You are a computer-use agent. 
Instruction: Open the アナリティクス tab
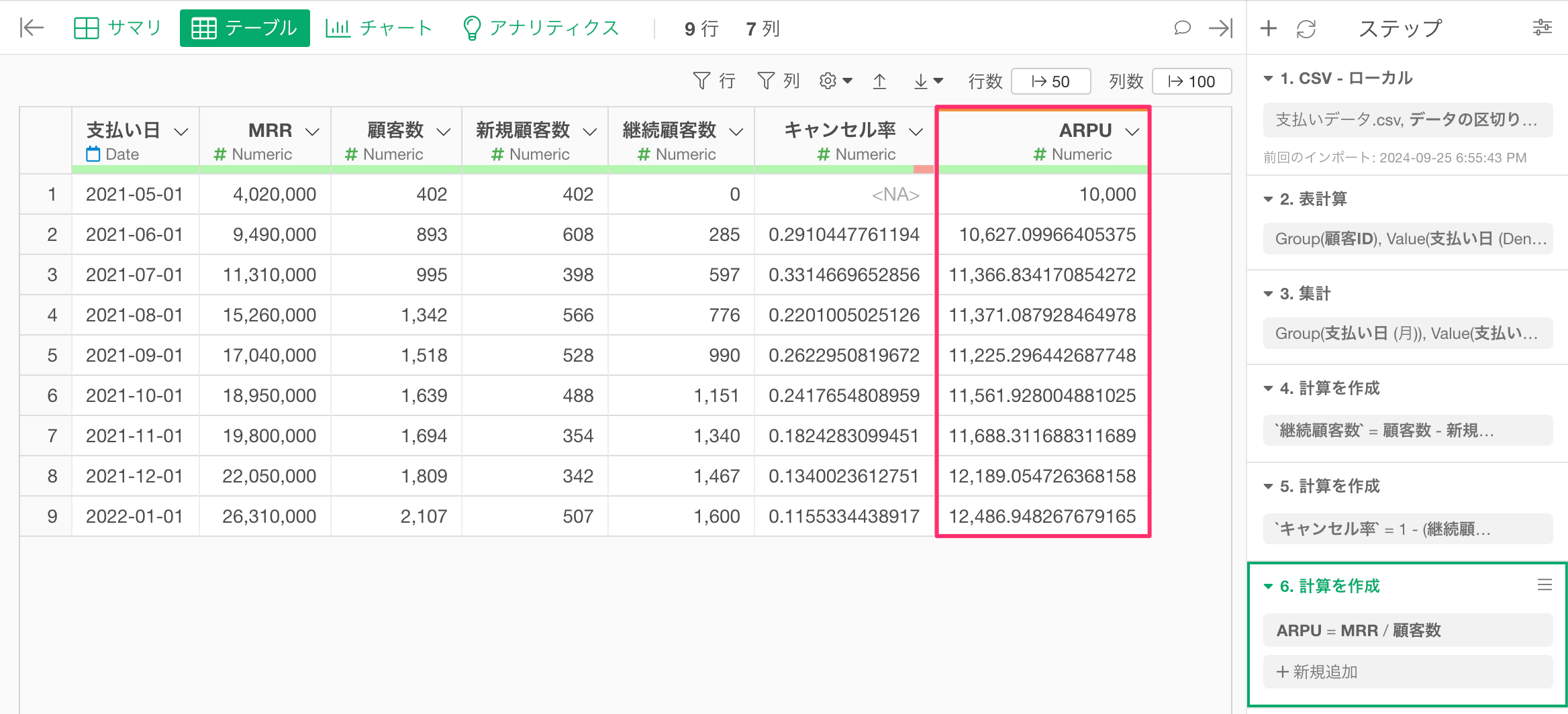point(541,28)
